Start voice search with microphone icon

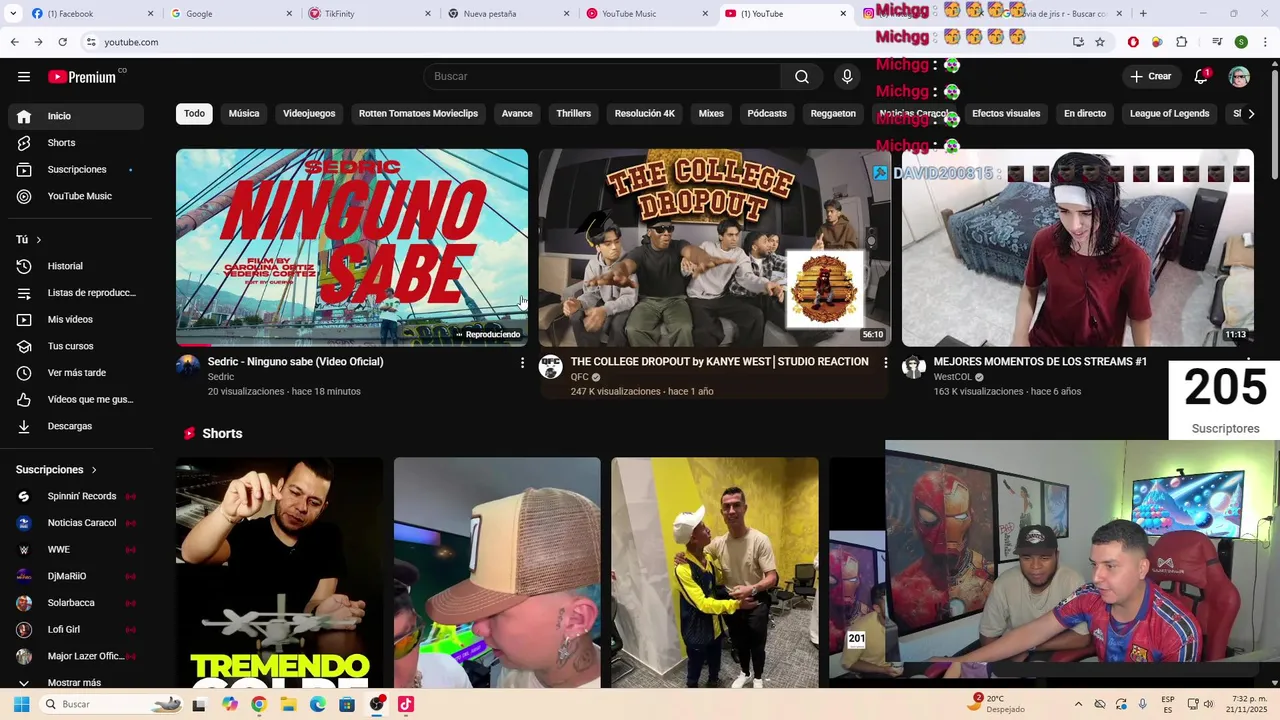pyautogui.click(x=847, y=77)
